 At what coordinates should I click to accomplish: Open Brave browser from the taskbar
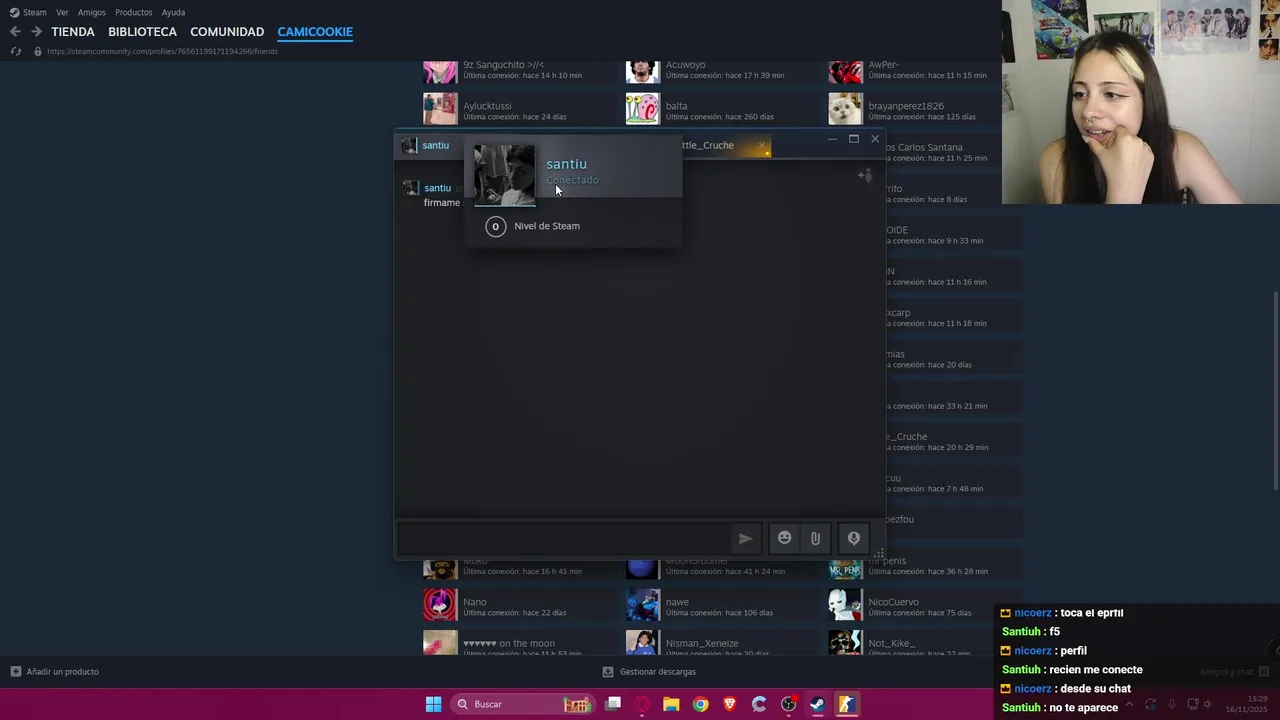[x=729, y=704]
